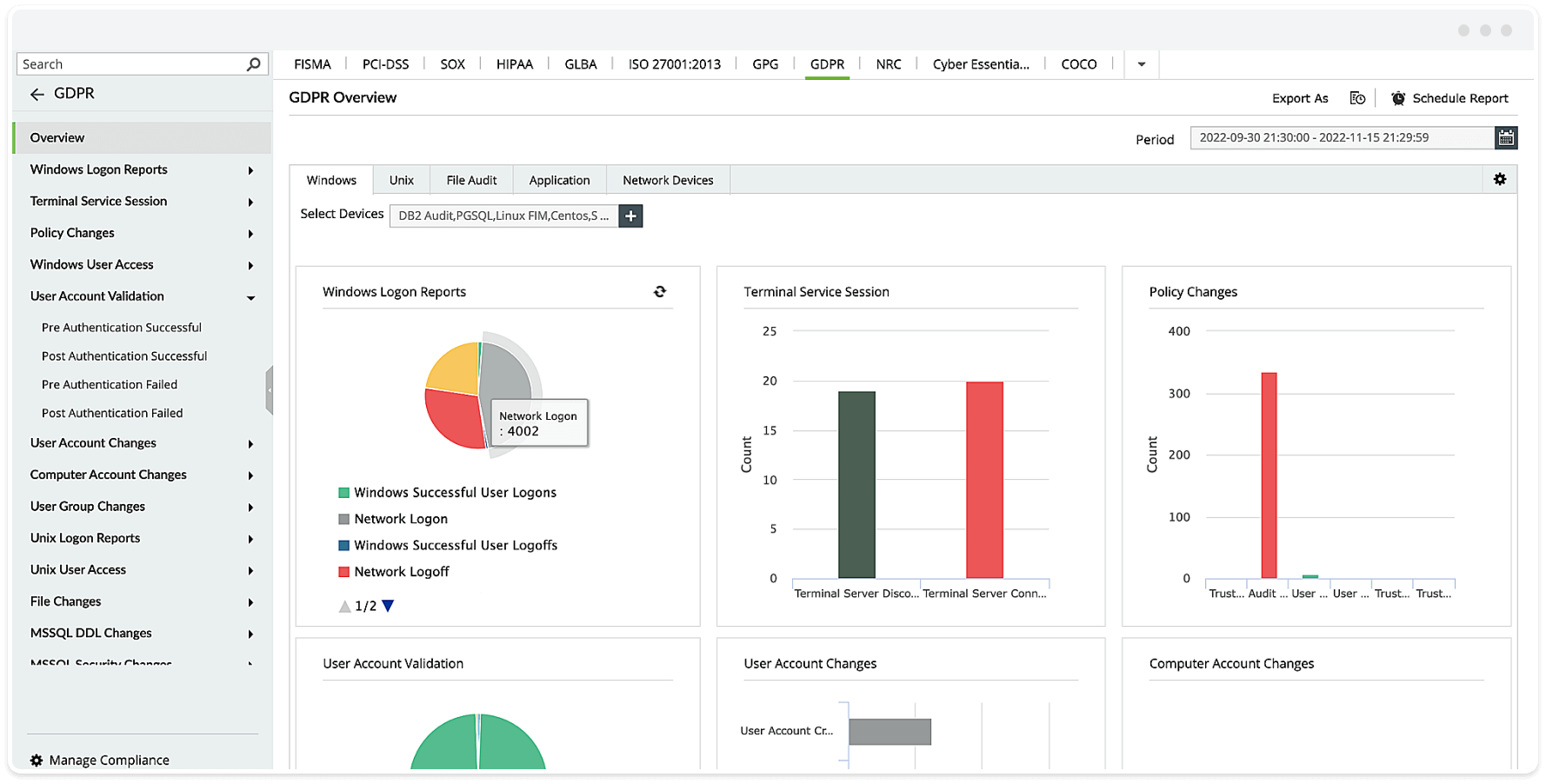Toggle Network Logon legend entry
Image resolution: width=1546 pixels, height=784 pixels.
pos(393,519)
